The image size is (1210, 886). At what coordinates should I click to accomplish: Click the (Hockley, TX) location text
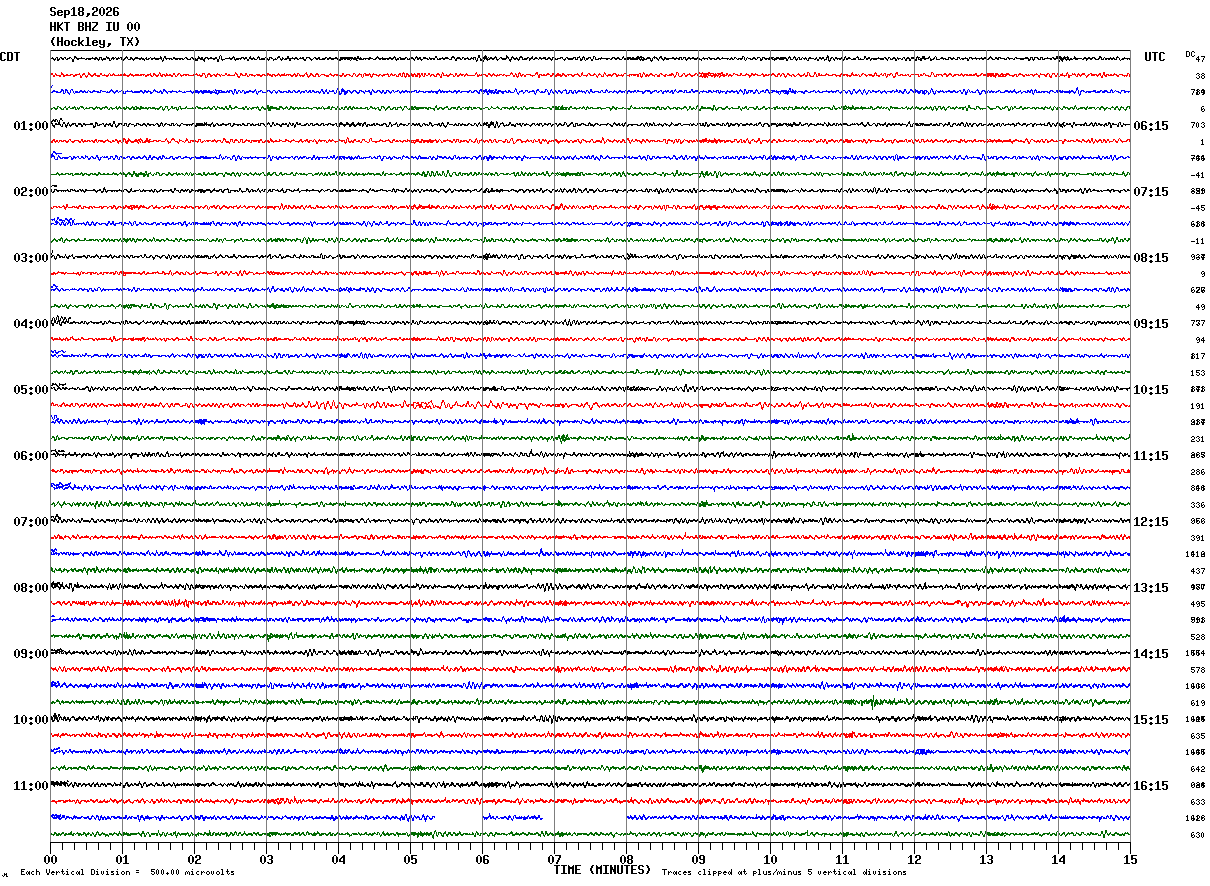[95, 42]
